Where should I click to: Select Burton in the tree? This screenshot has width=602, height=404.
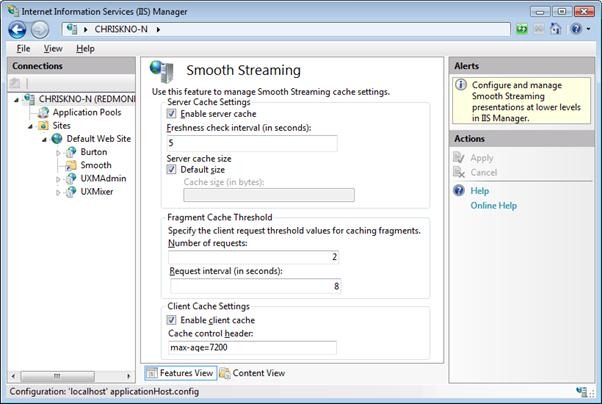pos(94,152)
